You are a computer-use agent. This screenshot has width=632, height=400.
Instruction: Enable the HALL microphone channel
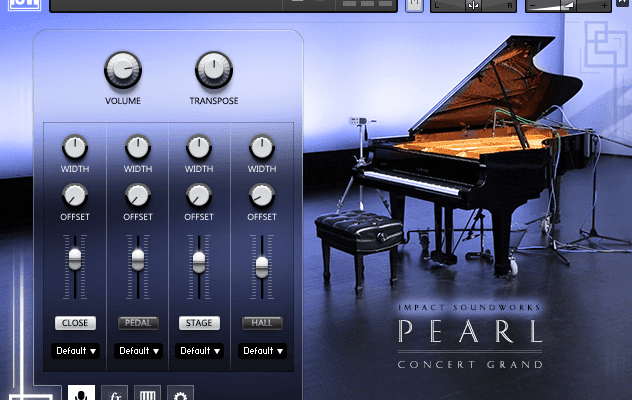coord(262,323)
